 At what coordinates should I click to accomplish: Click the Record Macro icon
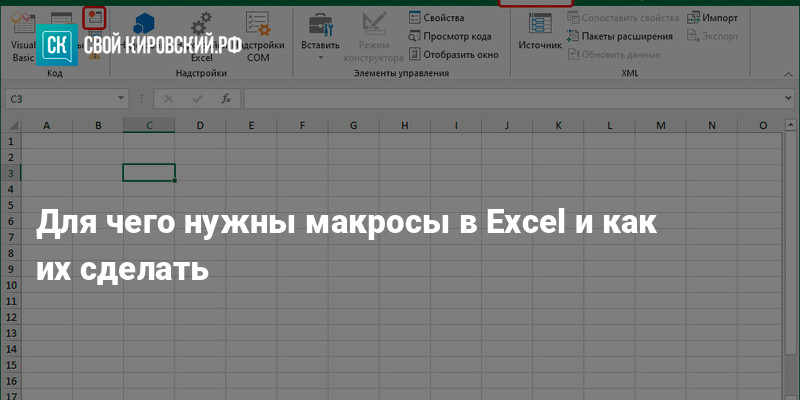click(94, 17)
